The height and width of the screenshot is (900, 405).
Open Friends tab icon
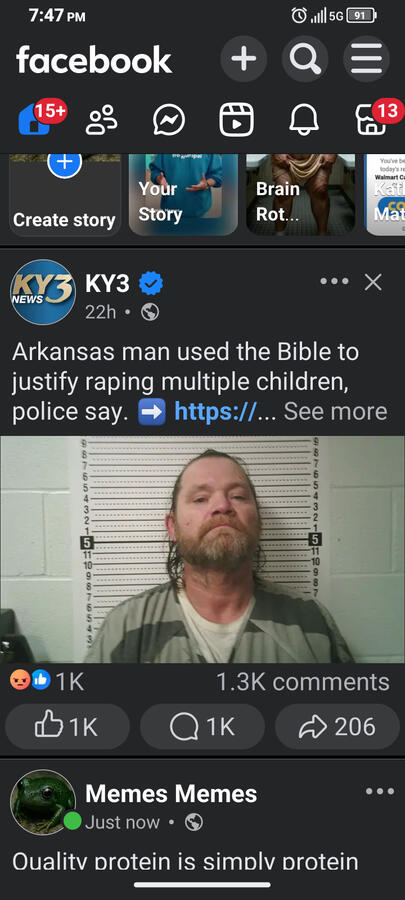pyautogui.click(x=102, y=121)
